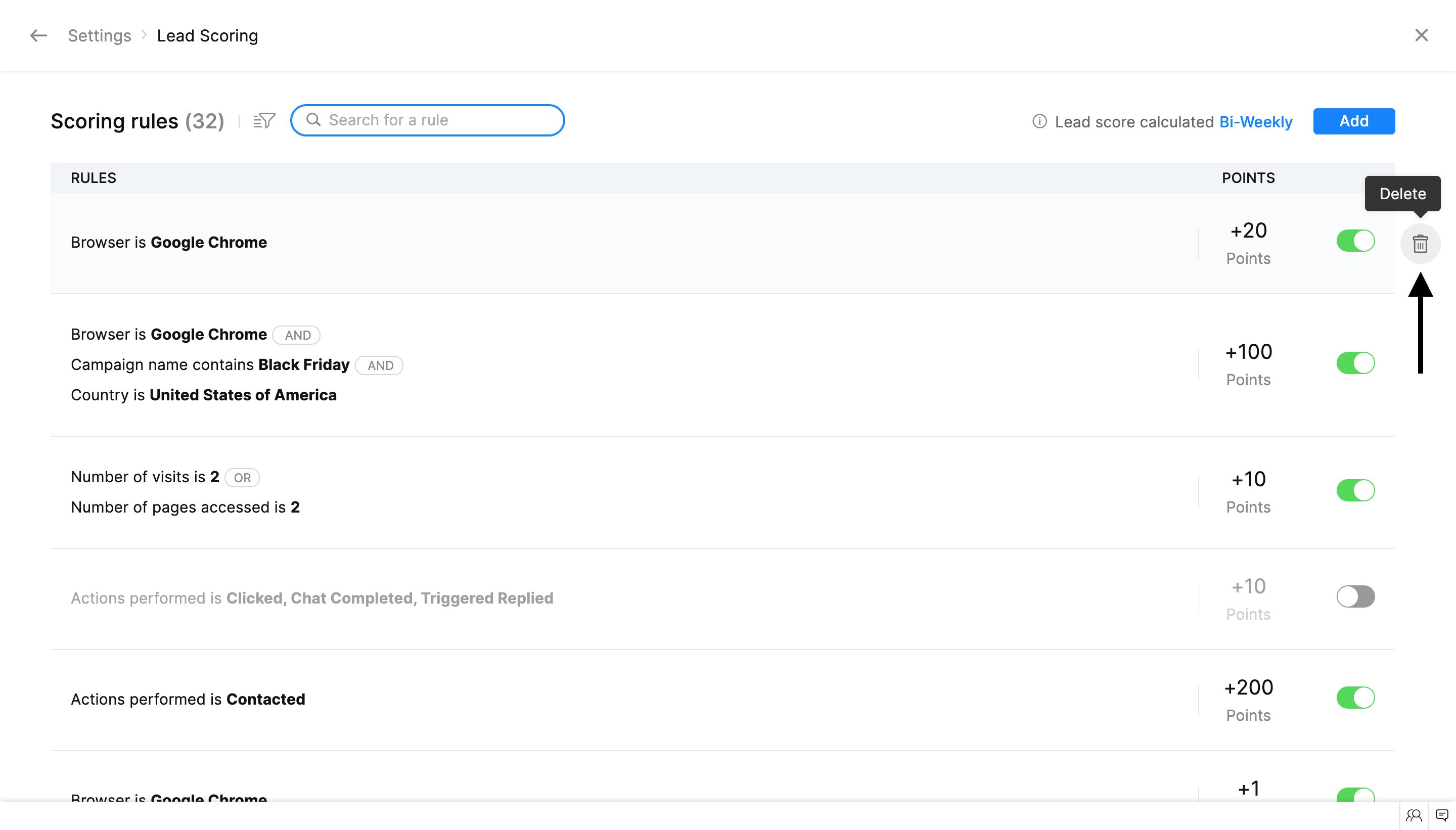Open the filter rules icon
Image resolution: width=1456 pixels, height=830 pixels.
264,120
